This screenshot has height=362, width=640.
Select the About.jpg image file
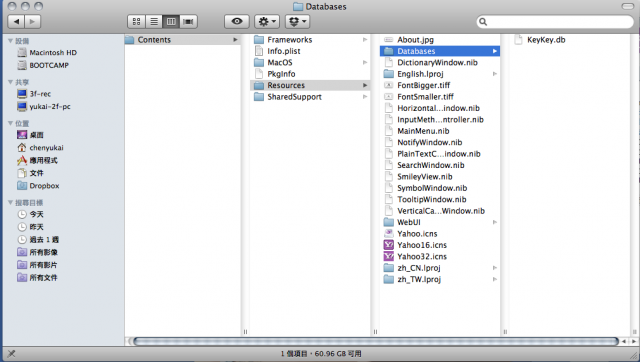[x=440, y=40]
